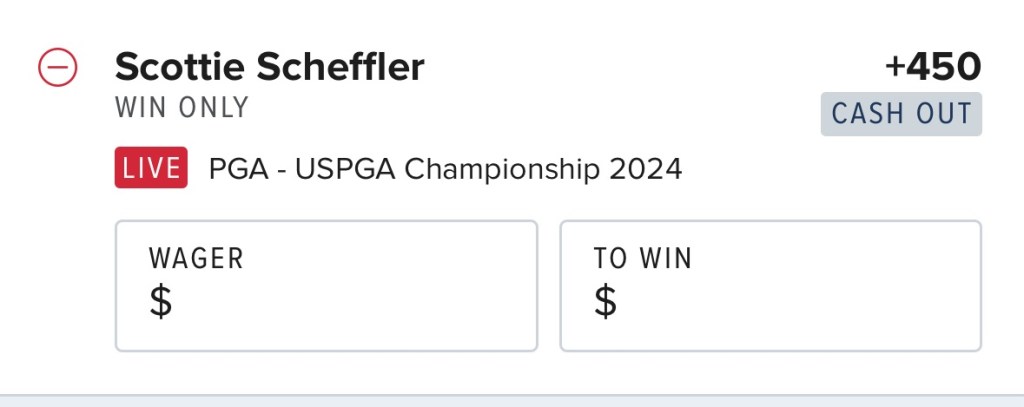Remove the Scottie Scheffler bet selection

(58, 67)
